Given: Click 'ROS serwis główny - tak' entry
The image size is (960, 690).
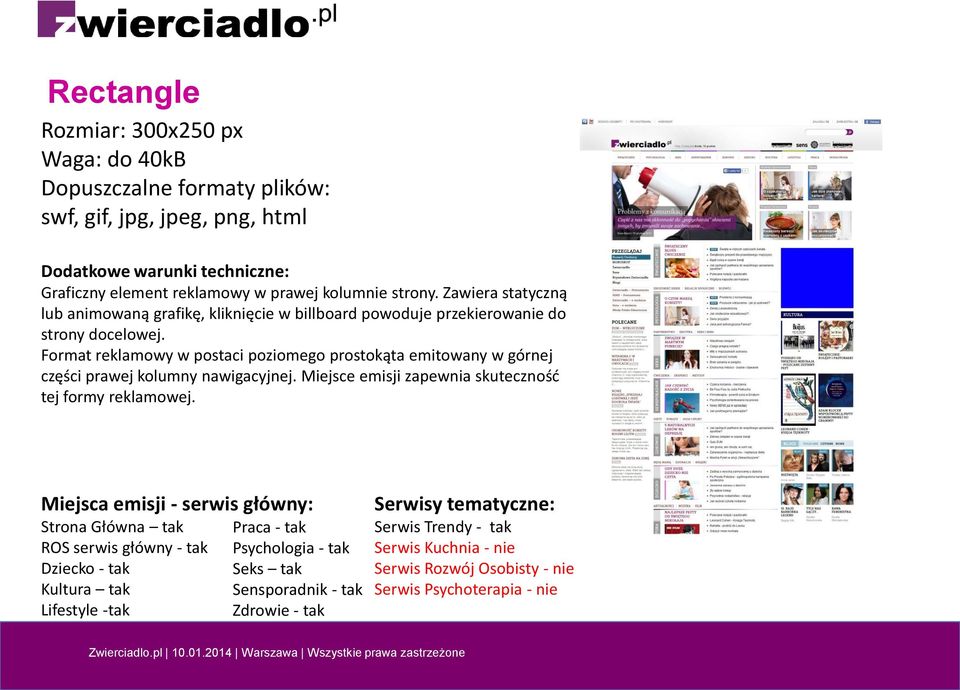Looking at the screenshot, I should [x=124, y=548].
